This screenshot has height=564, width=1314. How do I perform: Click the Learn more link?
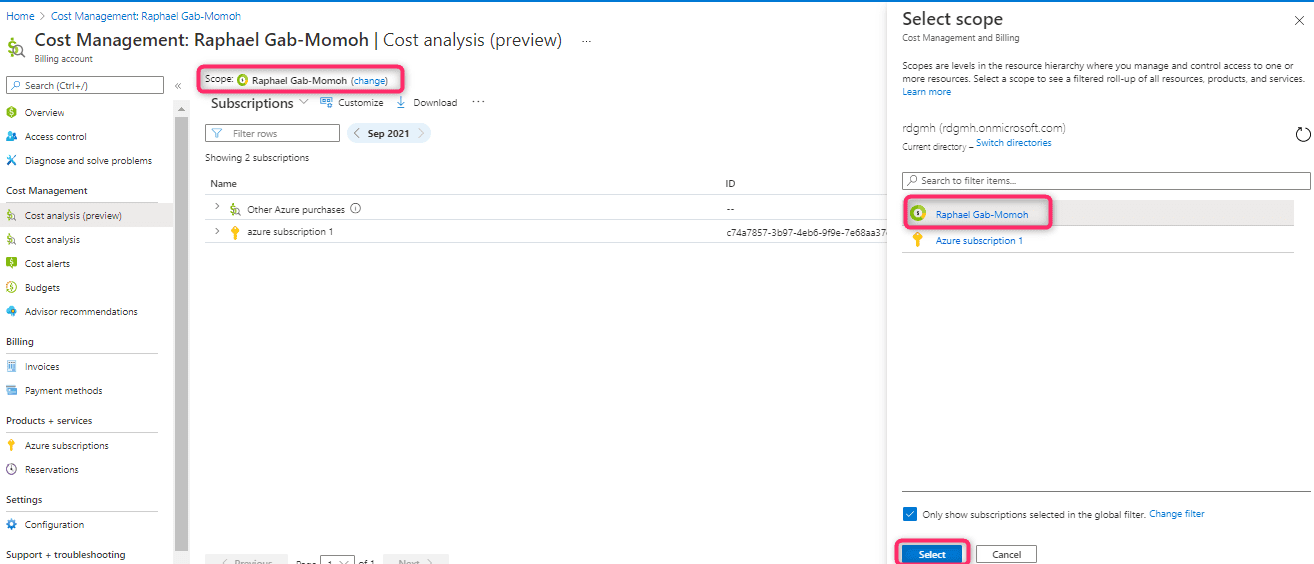(926, 92)
